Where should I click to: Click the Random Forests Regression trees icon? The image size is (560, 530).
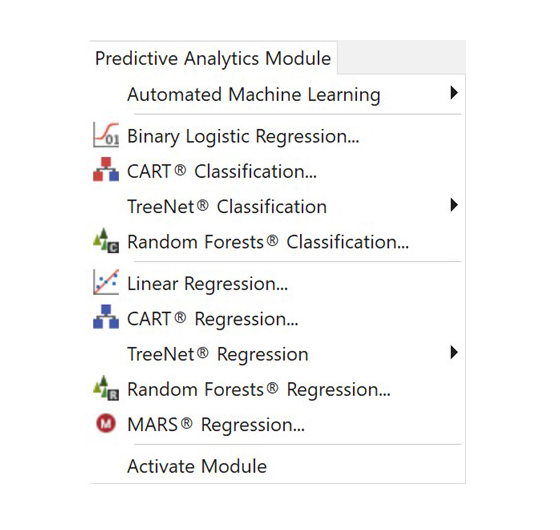(106, 388)
